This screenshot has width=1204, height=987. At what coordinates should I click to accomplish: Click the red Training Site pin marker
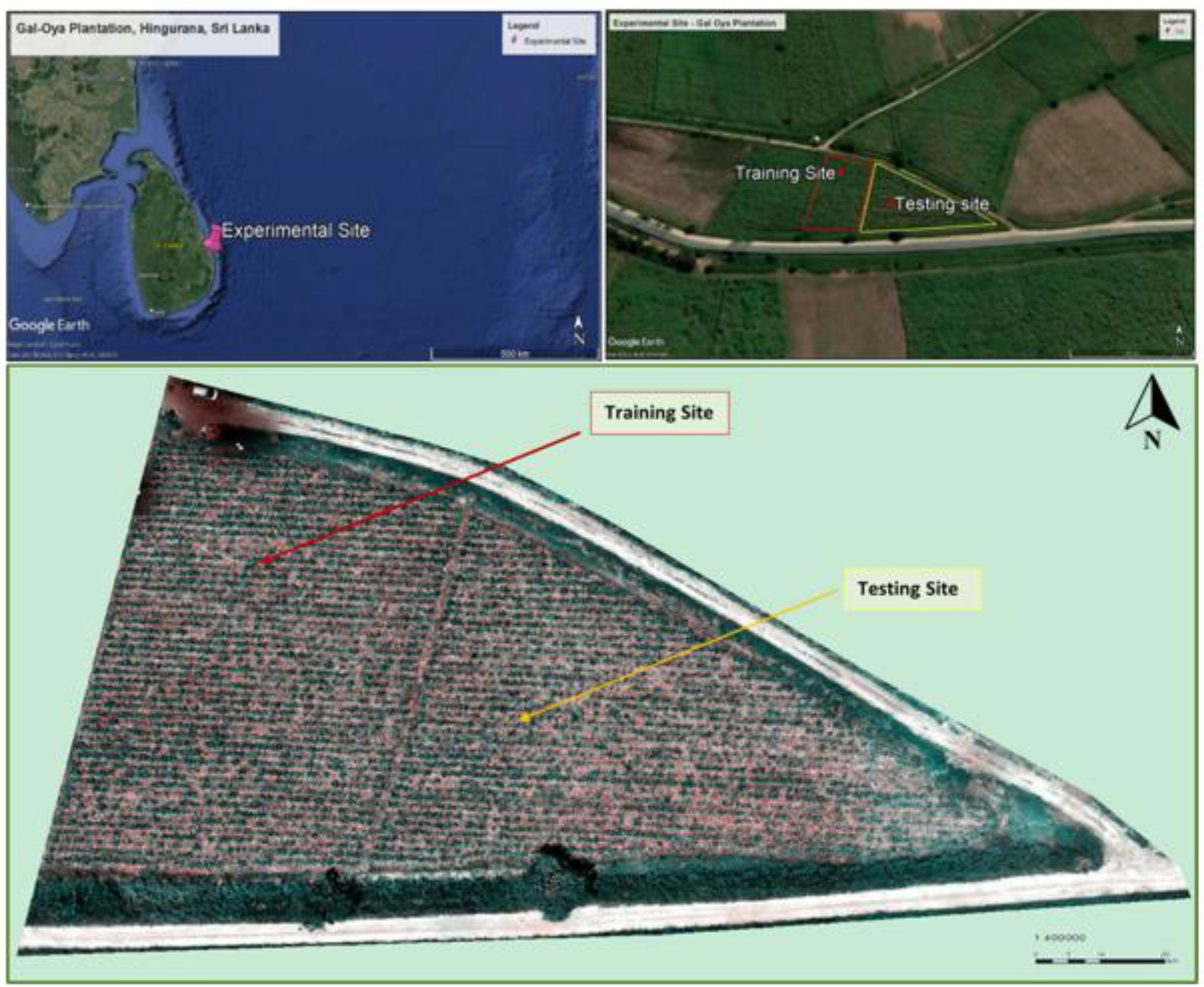[x=842, y=171]
